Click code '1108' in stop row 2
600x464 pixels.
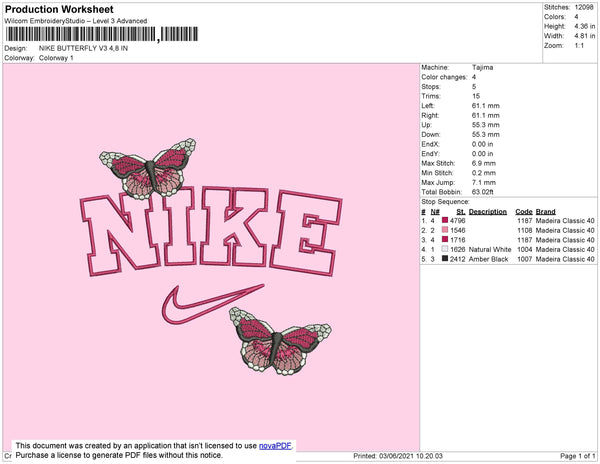(525, 230)
